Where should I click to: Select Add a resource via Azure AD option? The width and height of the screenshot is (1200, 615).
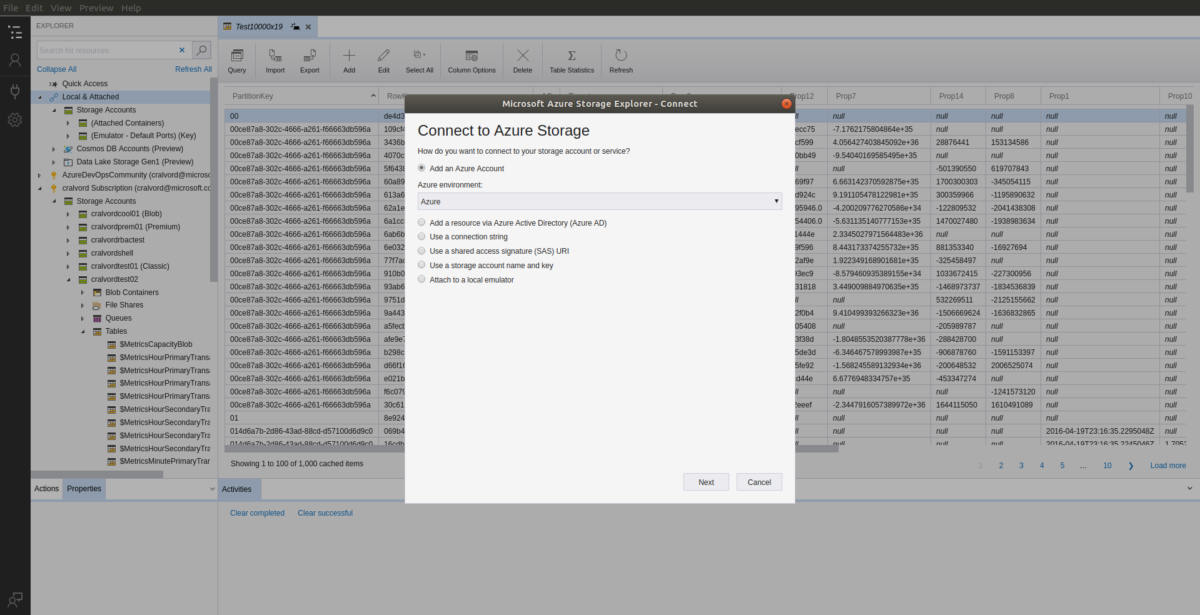[422, 223]
